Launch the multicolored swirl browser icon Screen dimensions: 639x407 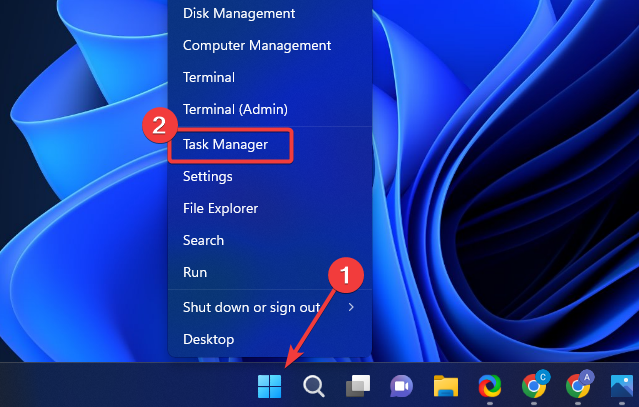(x=490, y=386)
